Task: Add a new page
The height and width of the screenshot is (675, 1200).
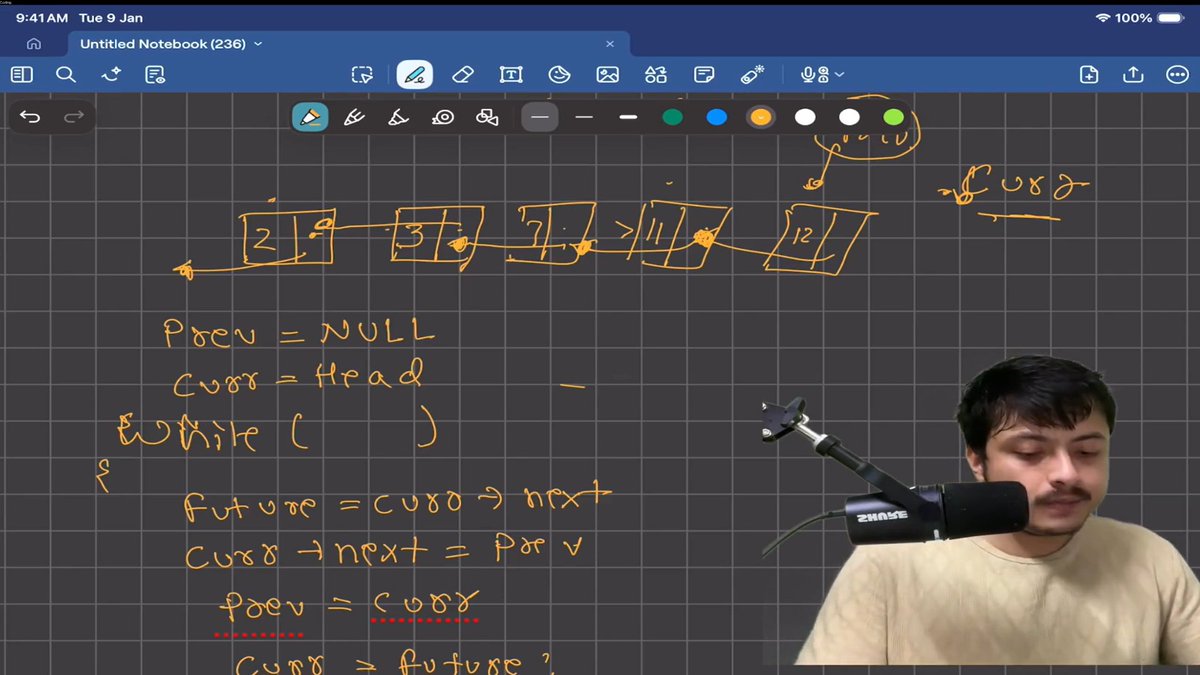Action: point(1089,75)
